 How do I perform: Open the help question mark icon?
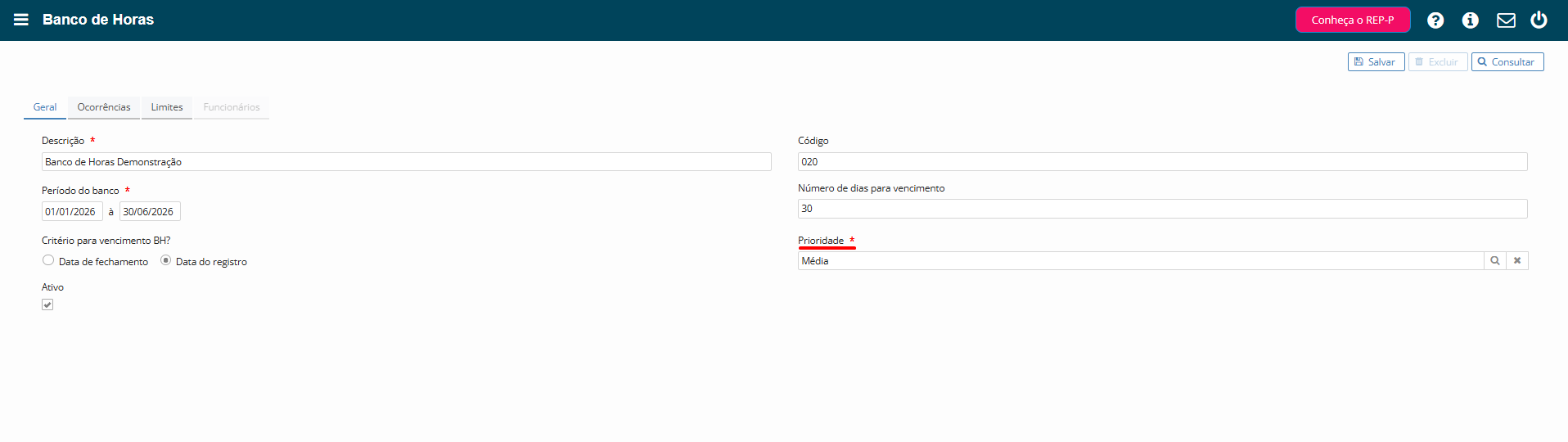click(1435, 20)
